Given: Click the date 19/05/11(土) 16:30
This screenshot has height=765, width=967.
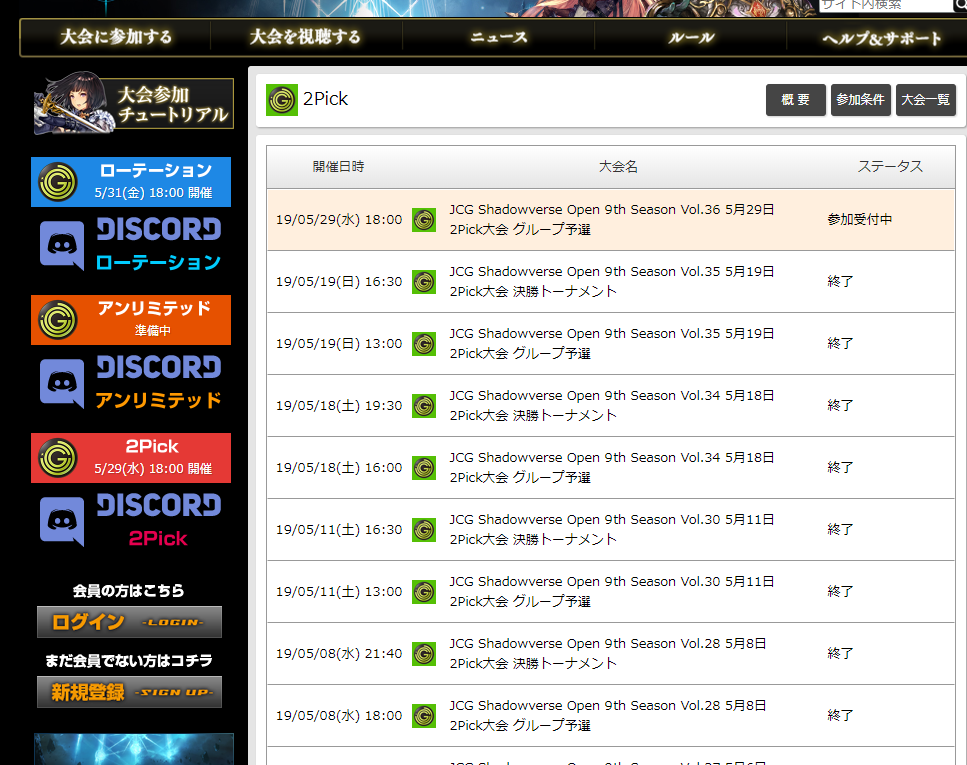Looking at the screenshot, I should [339, 530].
